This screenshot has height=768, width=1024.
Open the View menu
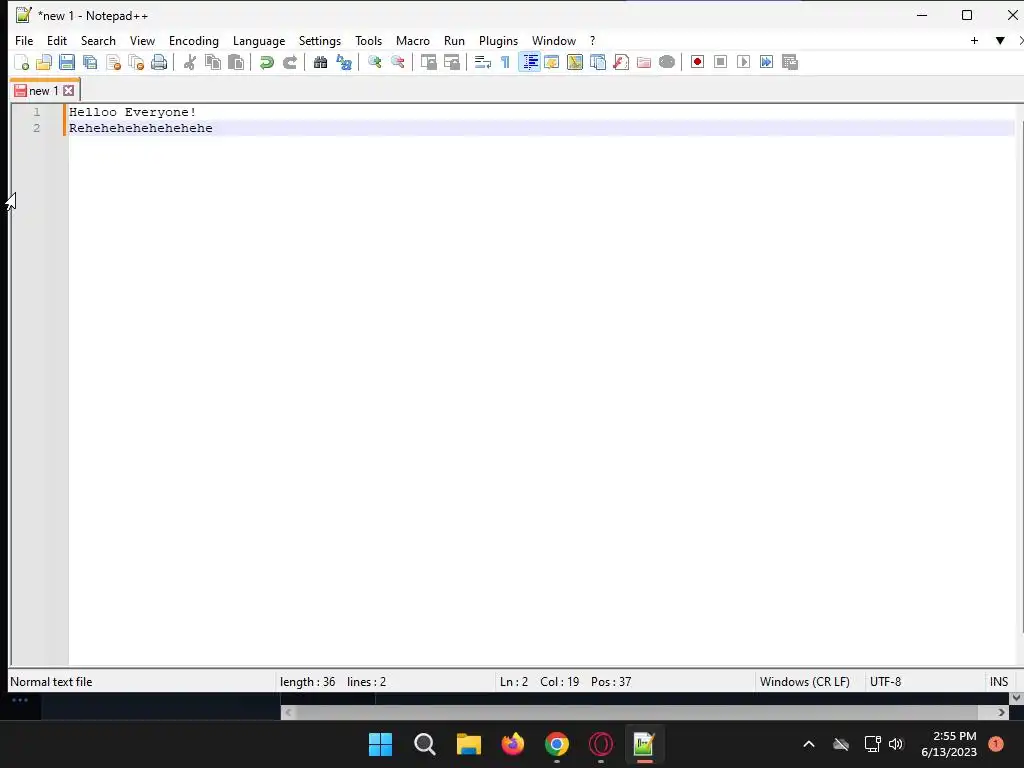(142, 40)
